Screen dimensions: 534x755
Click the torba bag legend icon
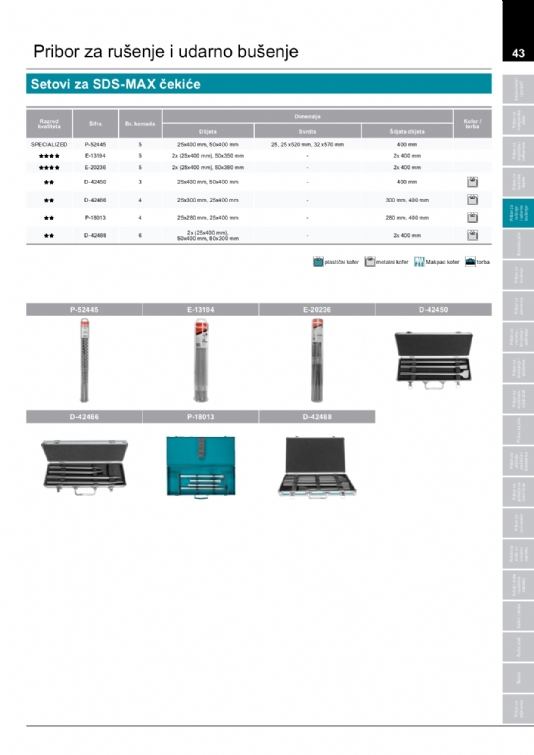(x=470, y=261)
